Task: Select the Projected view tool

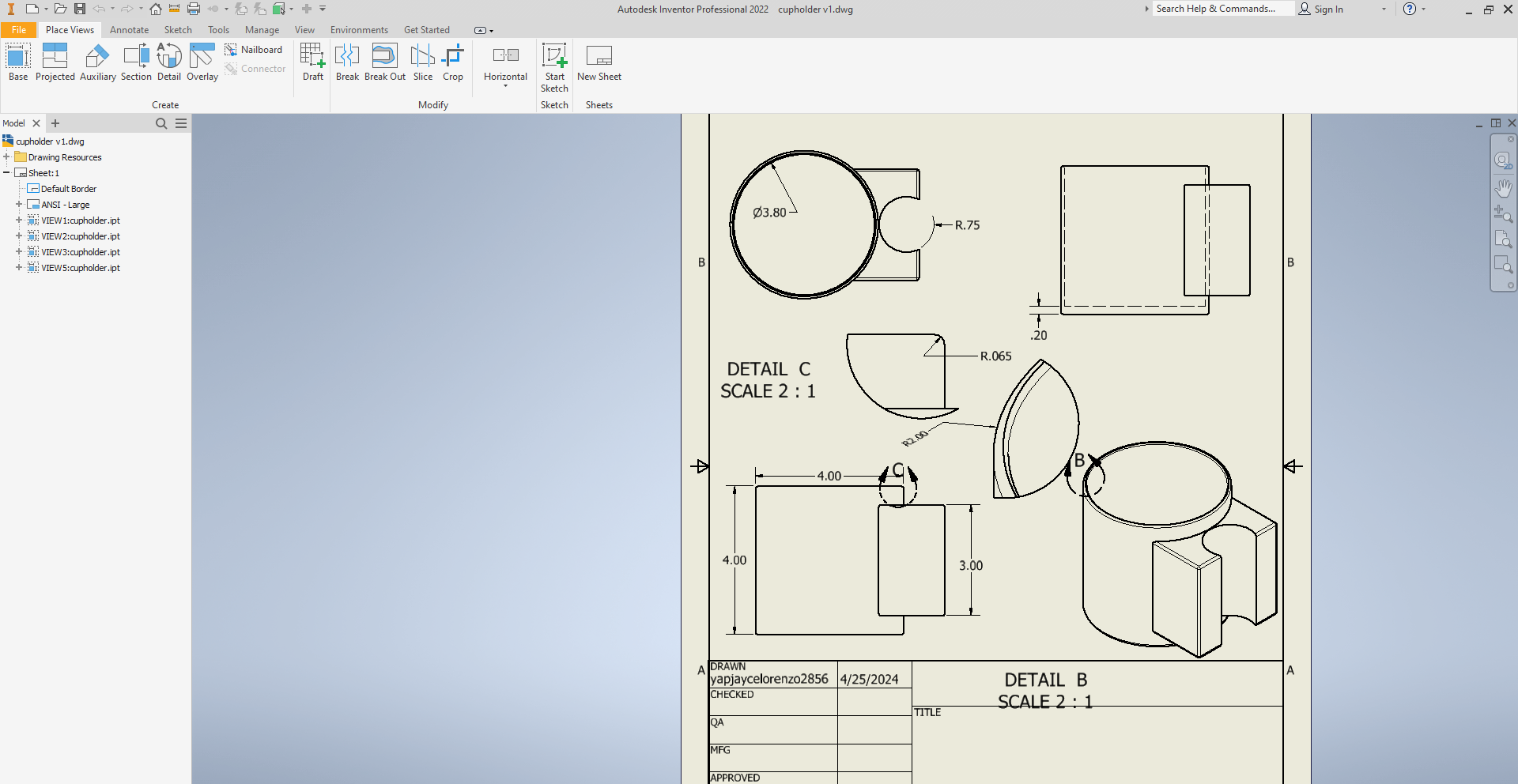Action: pos(55,62)
